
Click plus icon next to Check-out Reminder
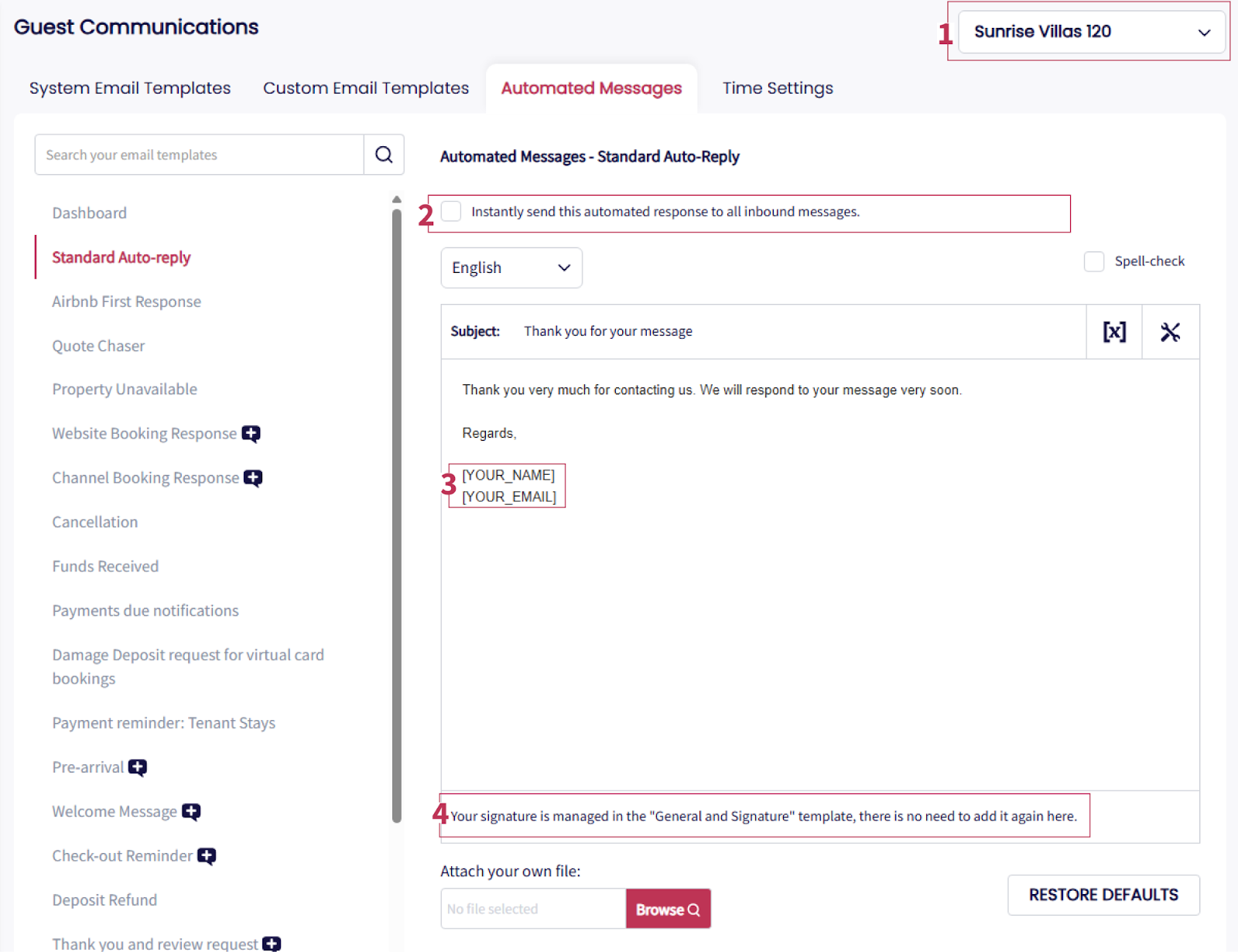point(207,856)
